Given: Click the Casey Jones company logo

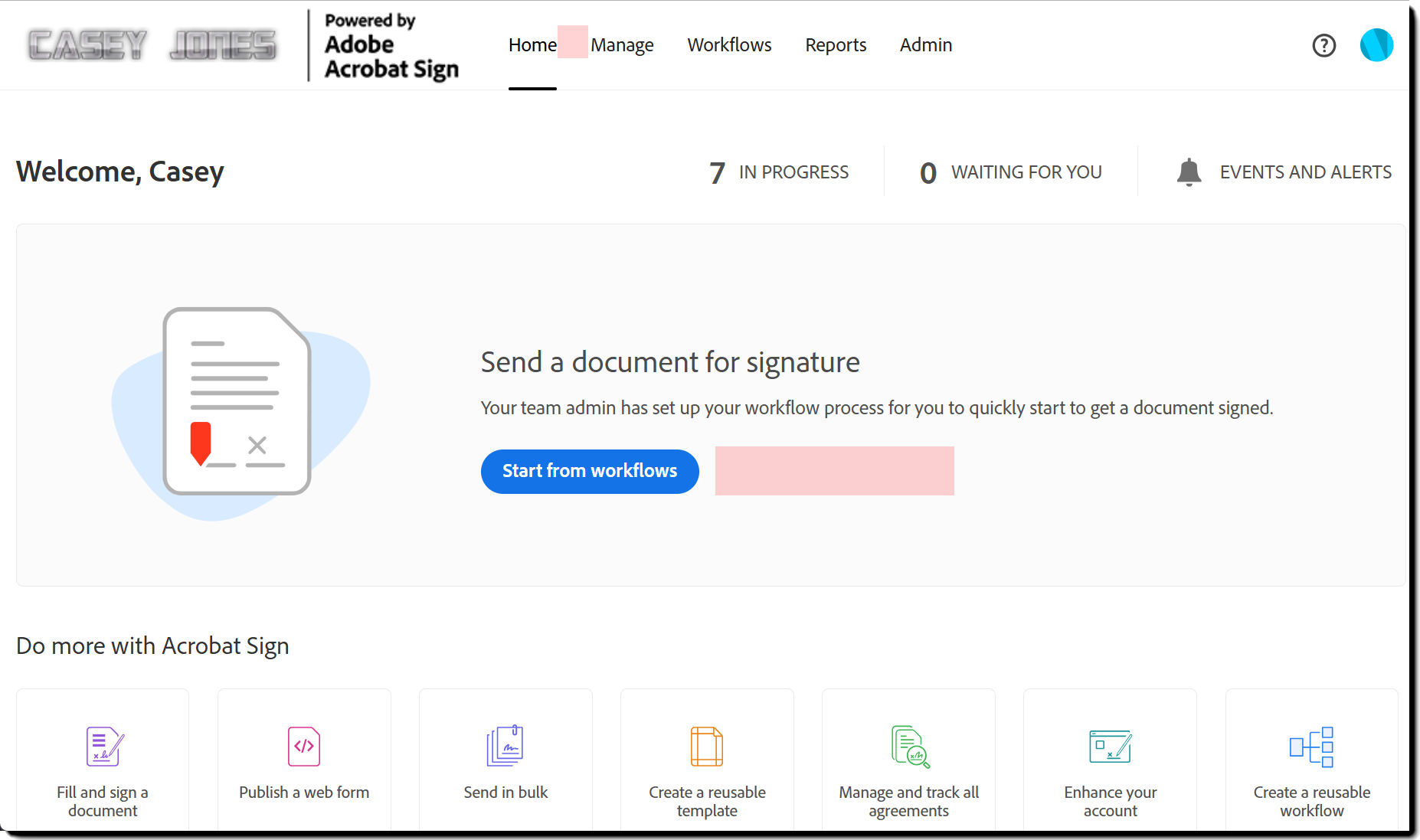Looking at the screenshot, I should coord(150,44).
